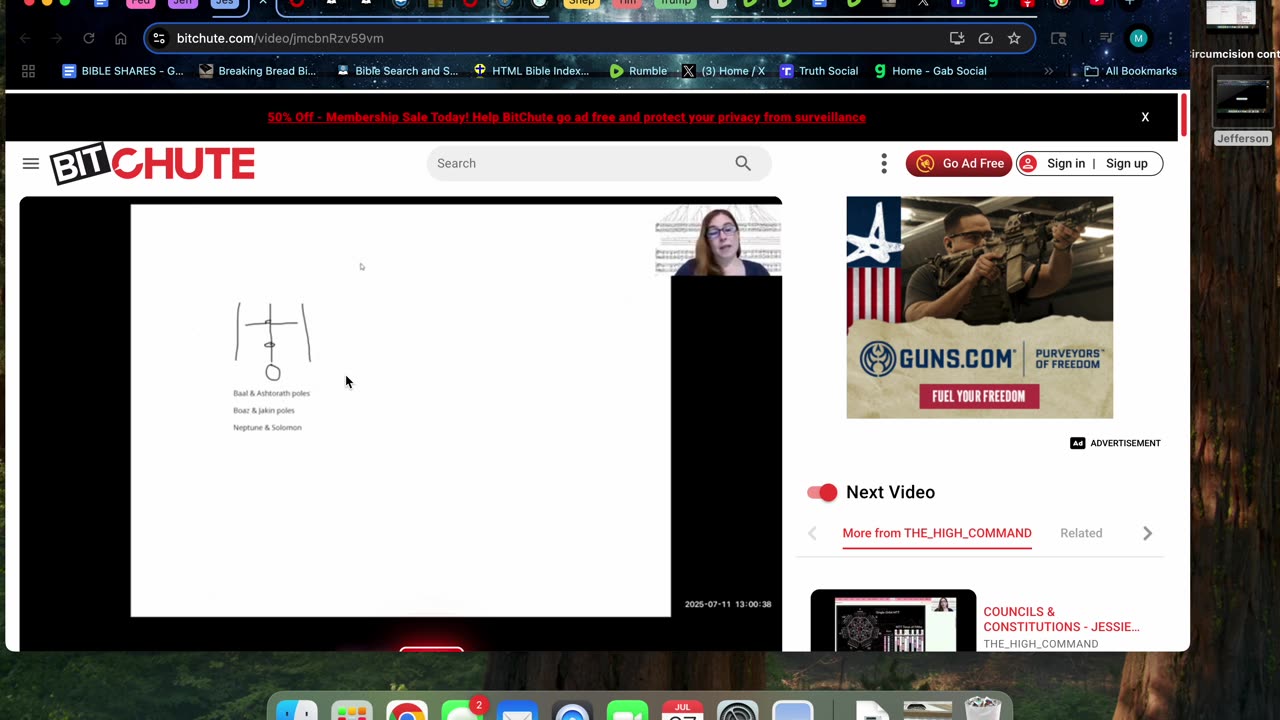Open (3) Home / X bookmark
The width and height of the screenshot is (1280, 720).
point(723,71)
